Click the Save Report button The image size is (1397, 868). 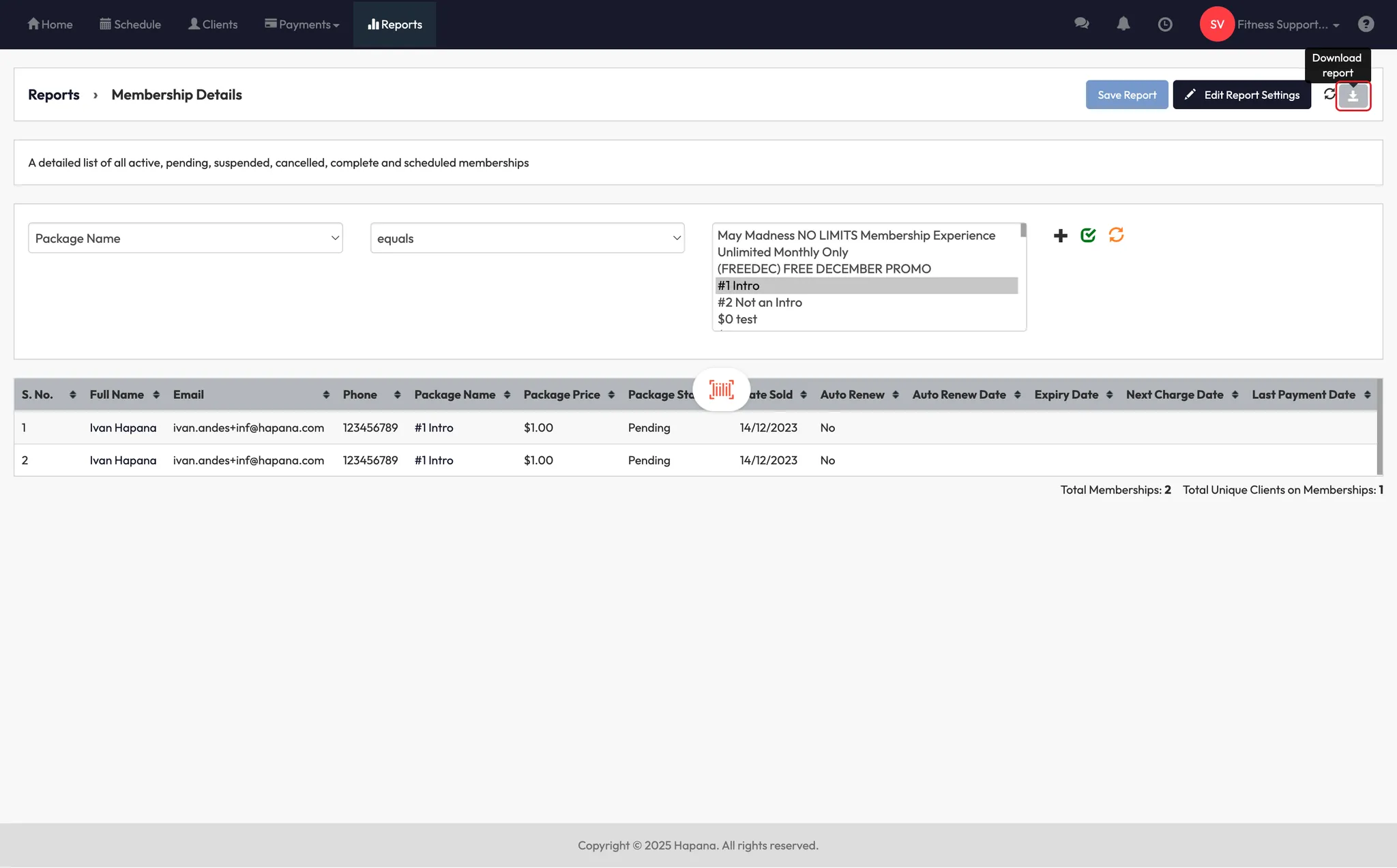pyautogui.click(x=1126, y=95)
